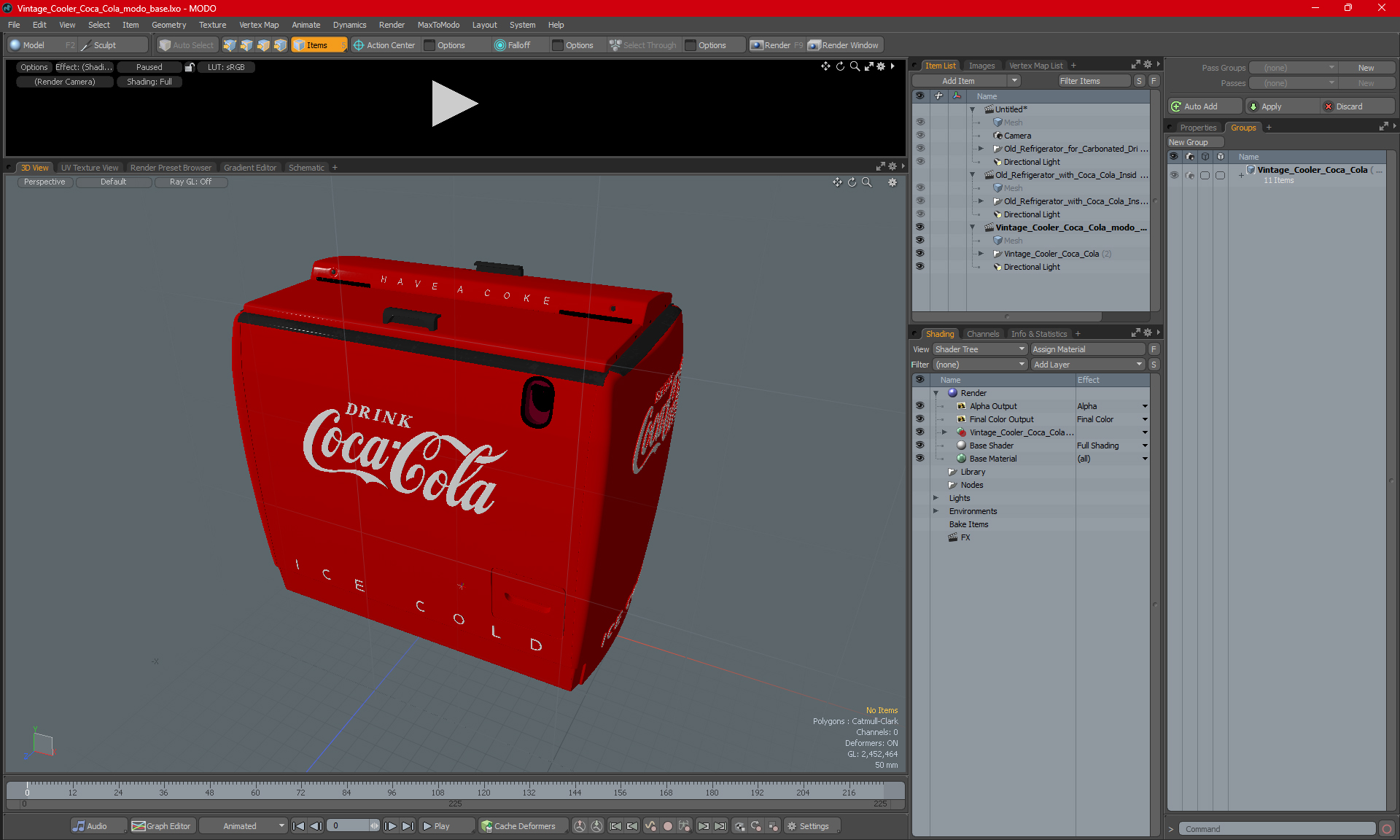Open Action Center tool
The width and height of the screenshot is (1400, 840).
click(x=384, y=45)
